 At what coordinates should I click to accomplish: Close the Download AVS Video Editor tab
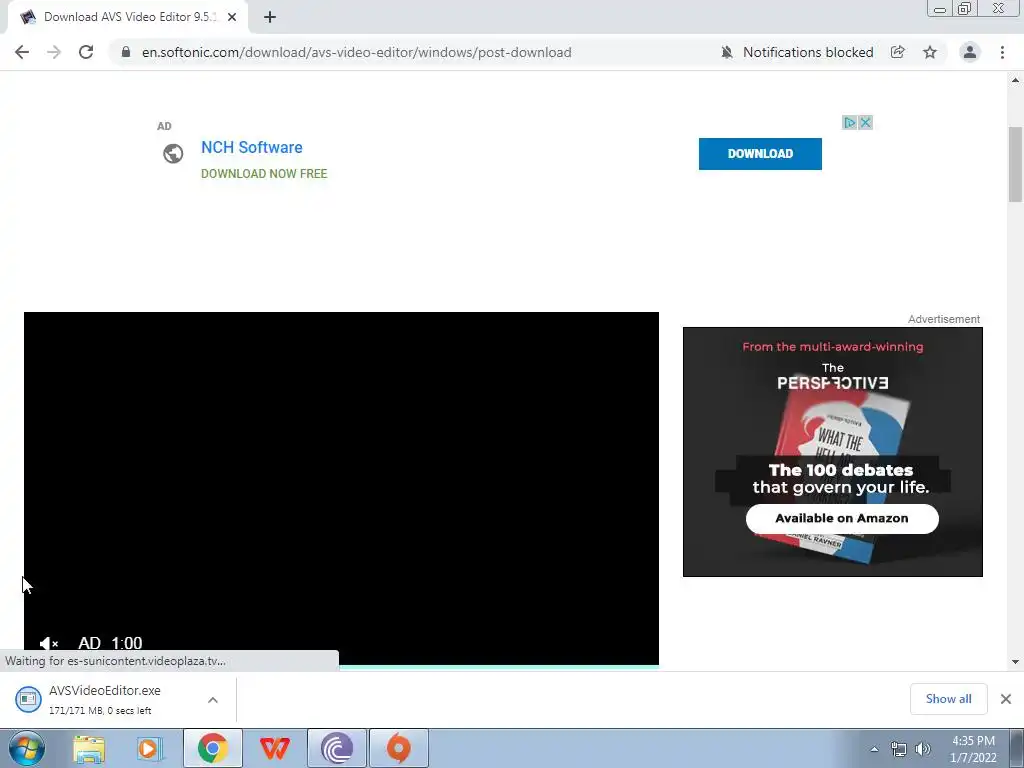click(x=232, y=17)
